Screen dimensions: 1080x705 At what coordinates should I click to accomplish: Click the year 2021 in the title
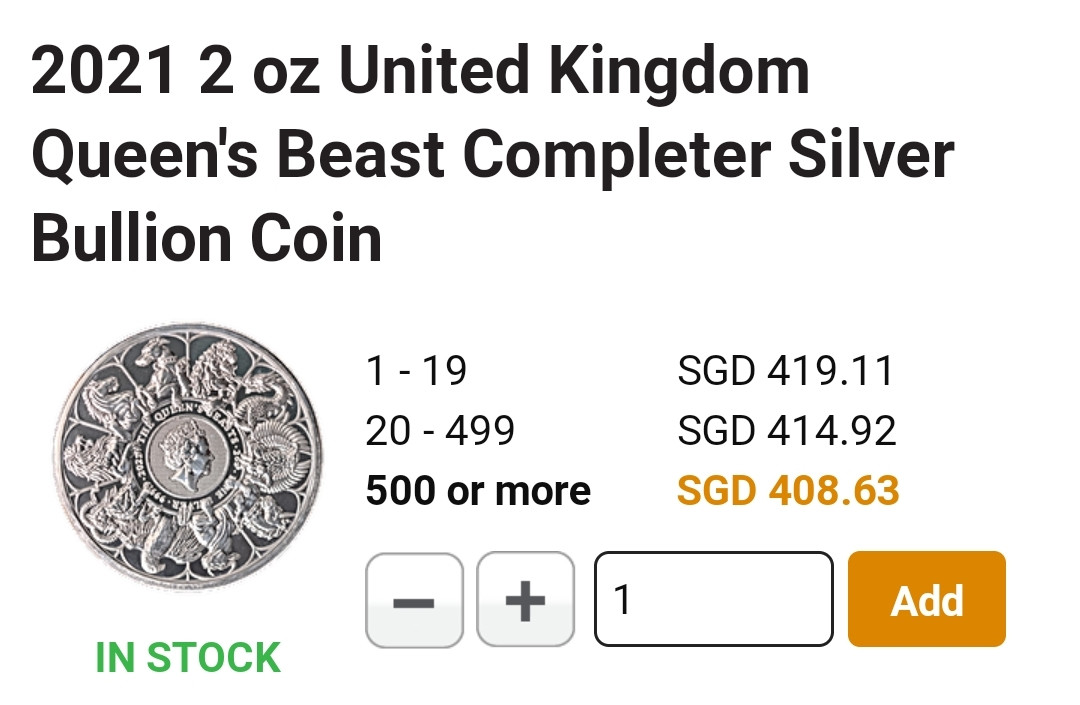tap(105, 73)
